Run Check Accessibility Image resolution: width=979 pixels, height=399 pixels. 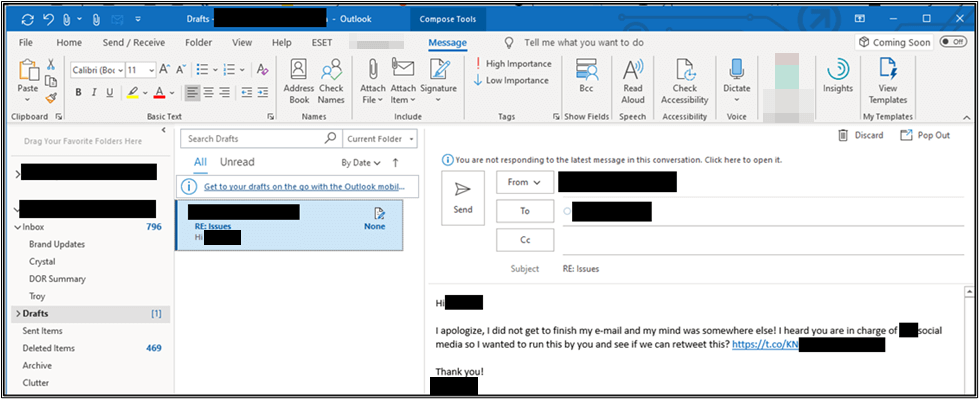click(x=685, y=81)
